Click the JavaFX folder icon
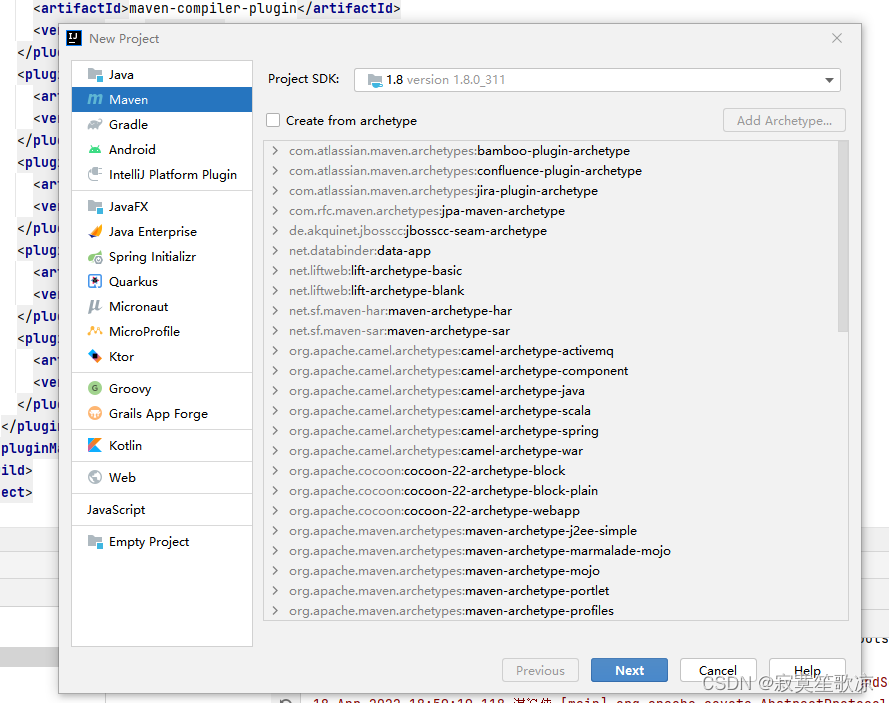Image resolution: width=889 pixels, height=703 pixels. pos(95,206)
